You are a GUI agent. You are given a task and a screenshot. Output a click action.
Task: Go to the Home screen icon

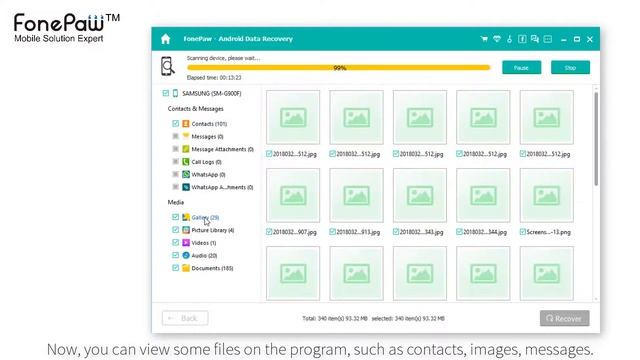[x=165, y=39]
